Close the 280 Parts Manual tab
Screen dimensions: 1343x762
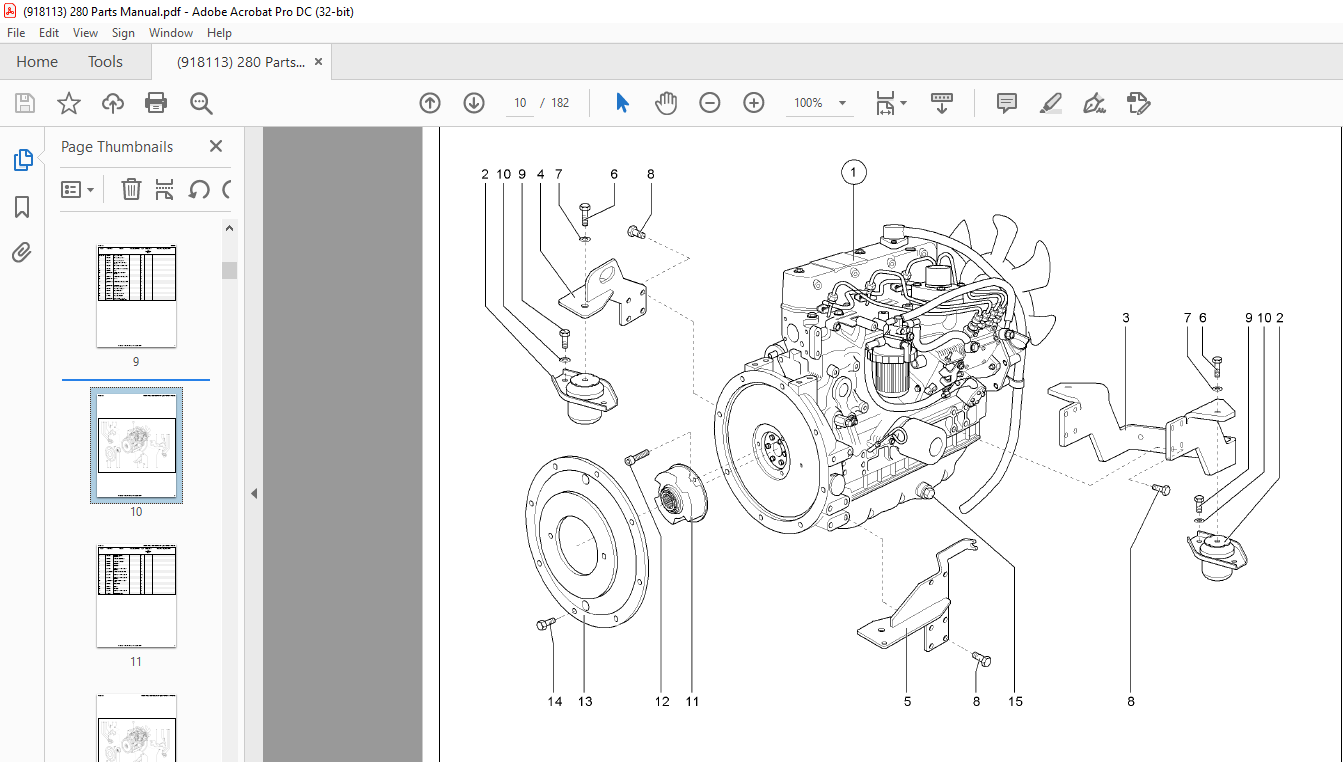319,62
